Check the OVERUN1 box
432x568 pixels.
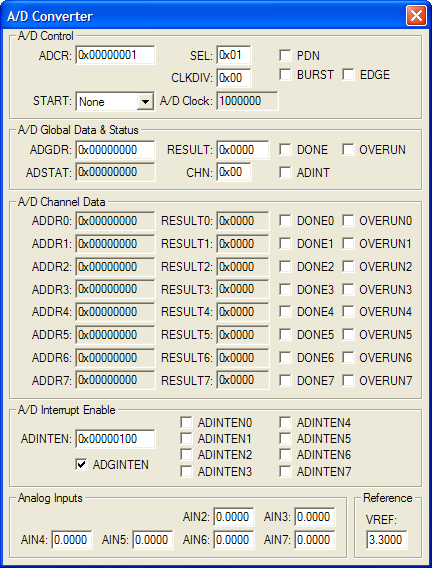click(x=348, y=243)
